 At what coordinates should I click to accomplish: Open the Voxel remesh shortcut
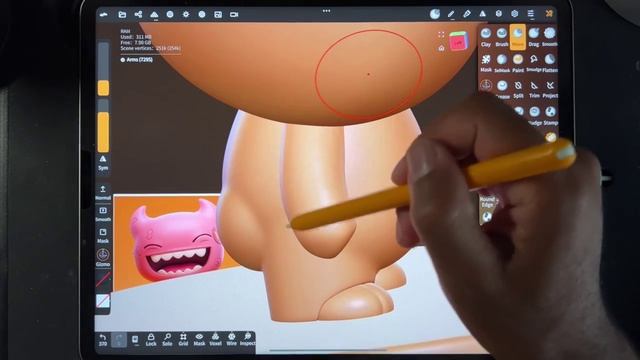pos(215,339)
